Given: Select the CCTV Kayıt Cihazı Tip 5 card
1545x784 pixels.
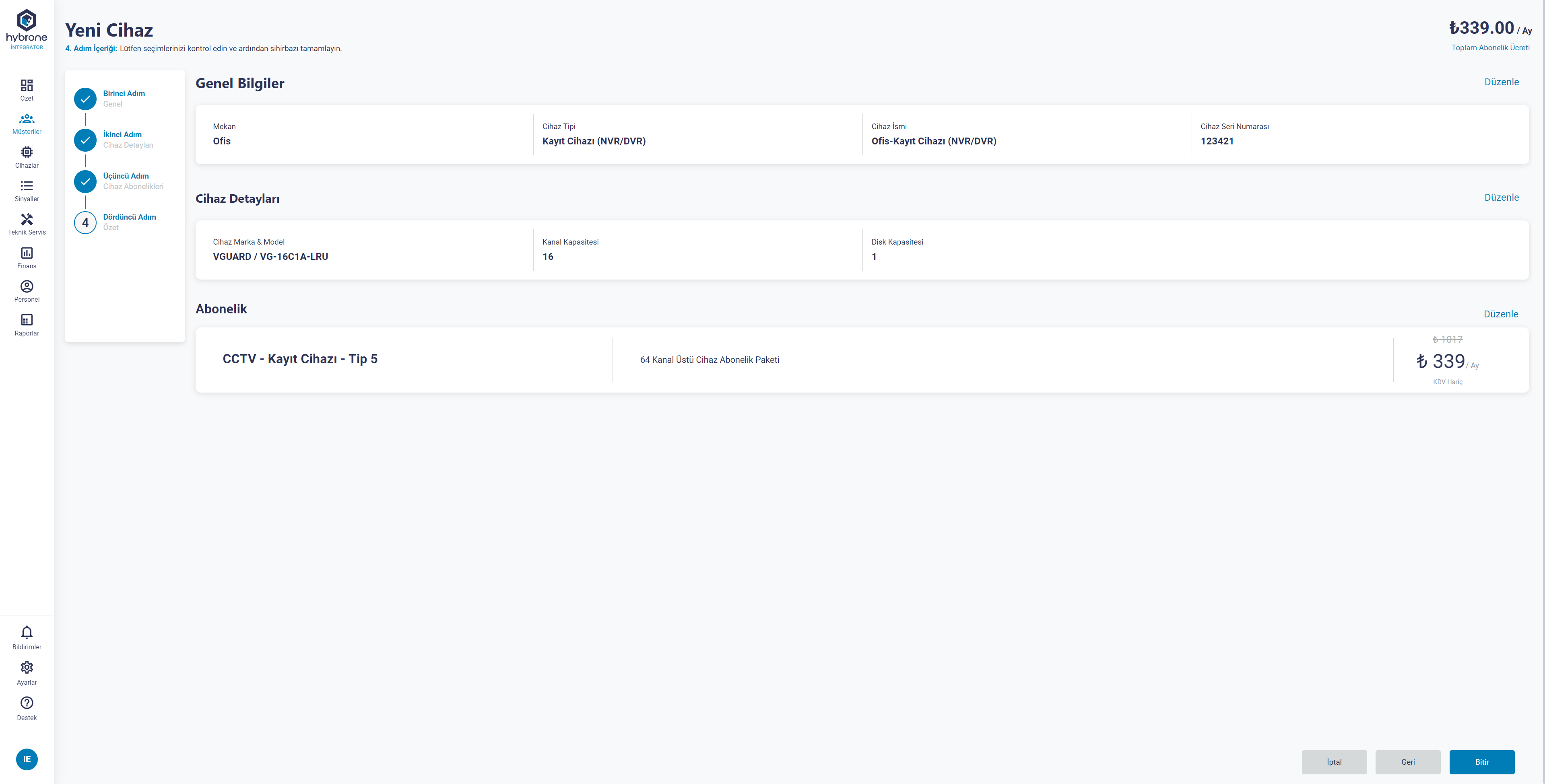Looking at the screenshot, I should [x=300, y=359].
